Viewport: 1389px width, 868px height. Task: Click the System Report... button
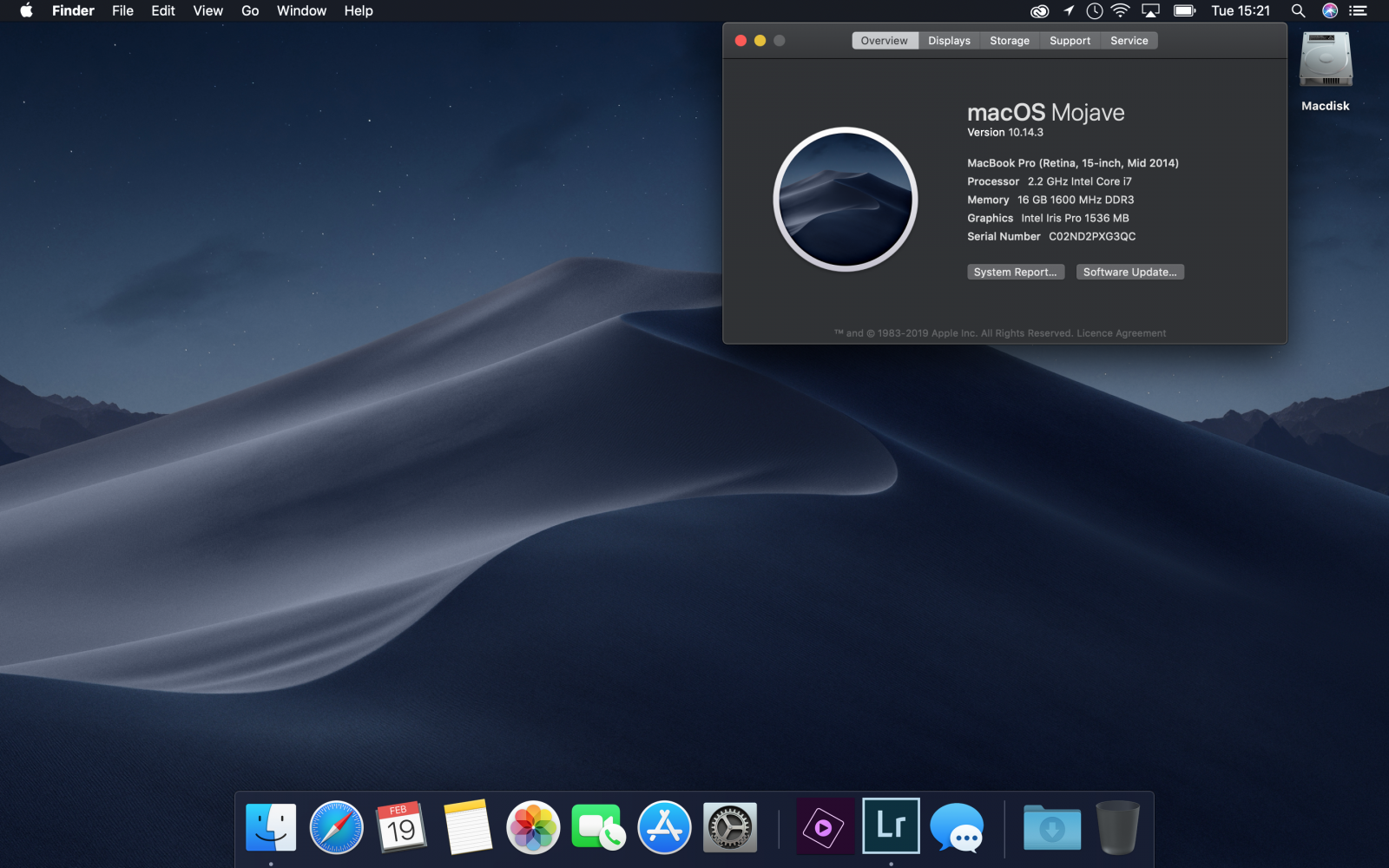click(x=1016, y=273)
